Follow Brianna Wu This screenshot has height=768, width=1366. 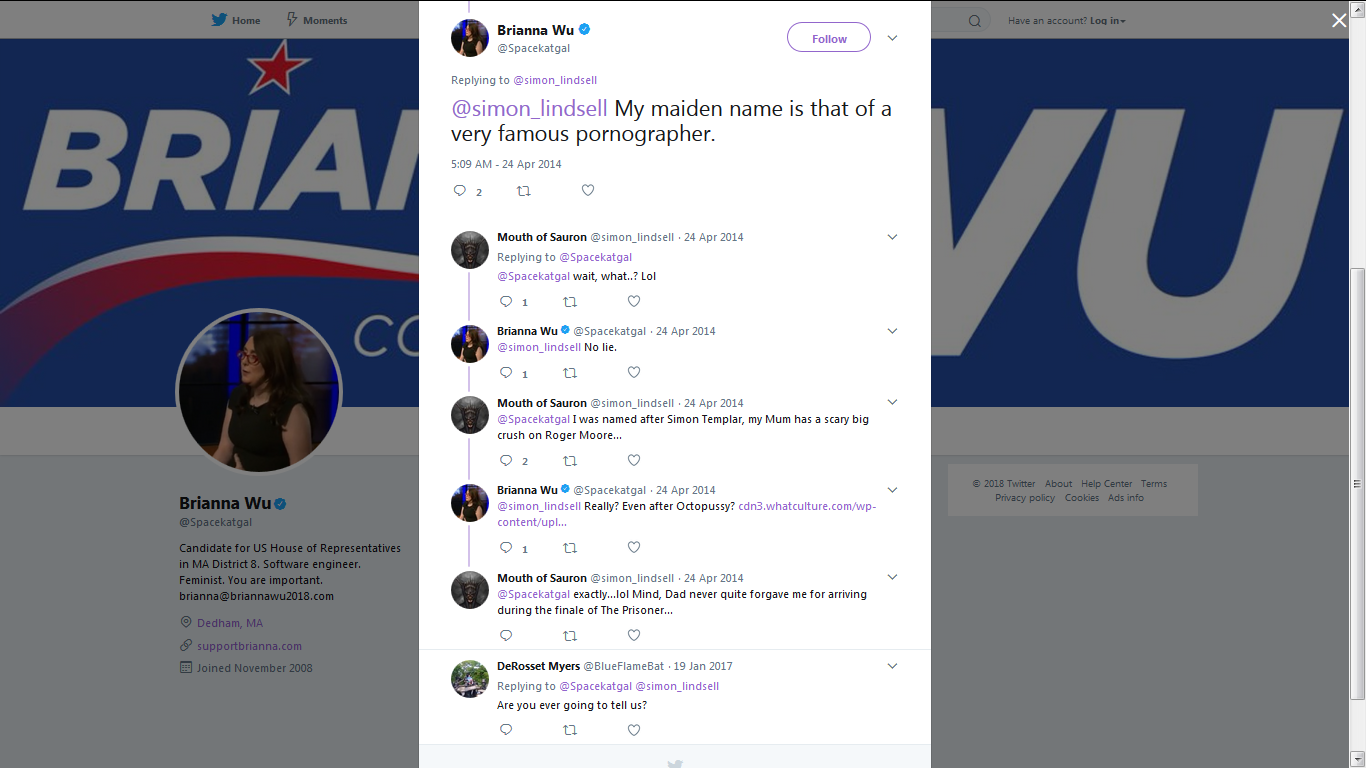(x=829, y=38)
